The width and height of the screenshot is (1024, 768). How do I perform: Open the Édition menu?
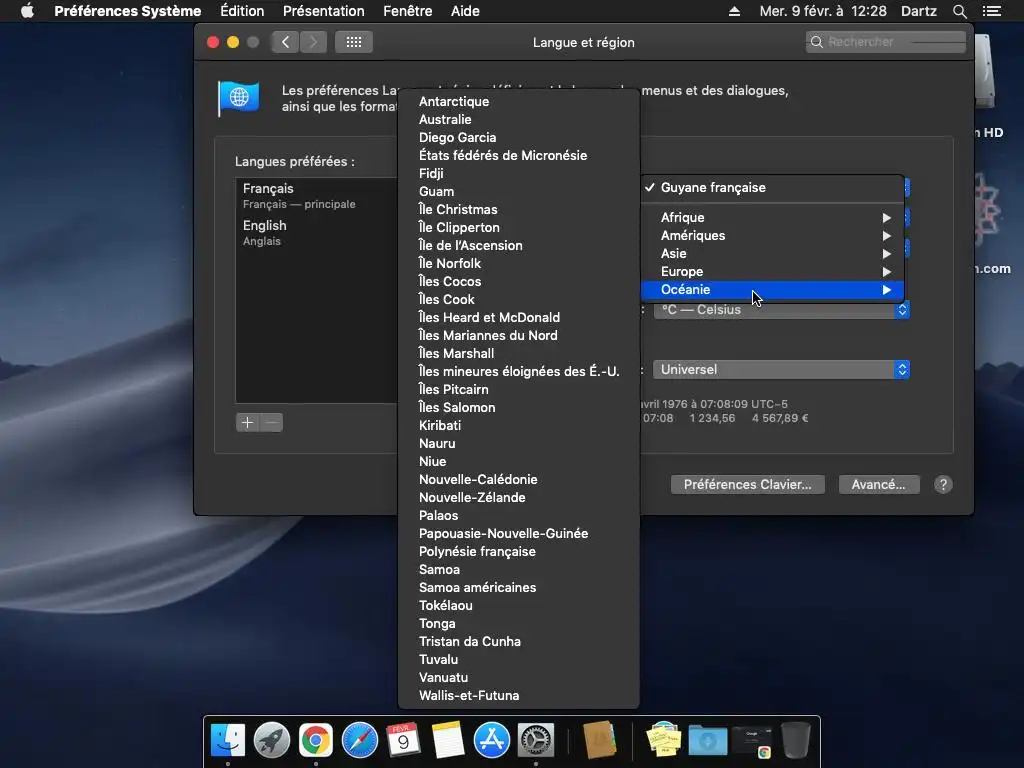[x=242, y=11]
